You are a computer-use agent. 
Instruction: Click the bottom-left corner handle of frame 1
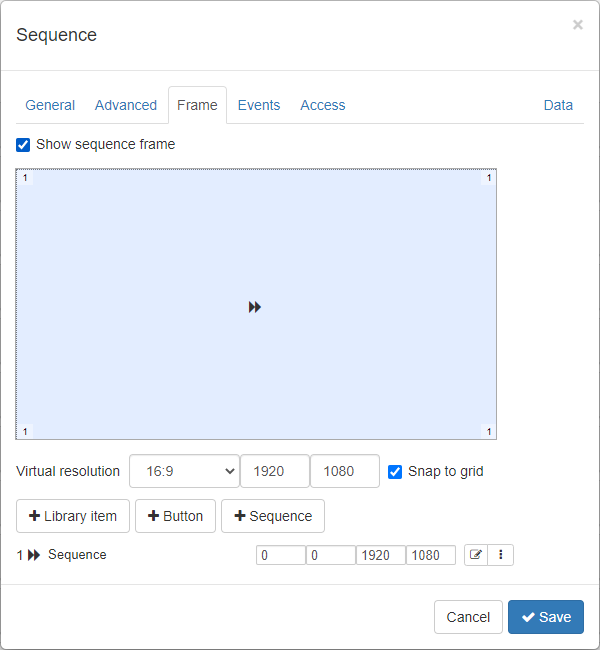25,432
